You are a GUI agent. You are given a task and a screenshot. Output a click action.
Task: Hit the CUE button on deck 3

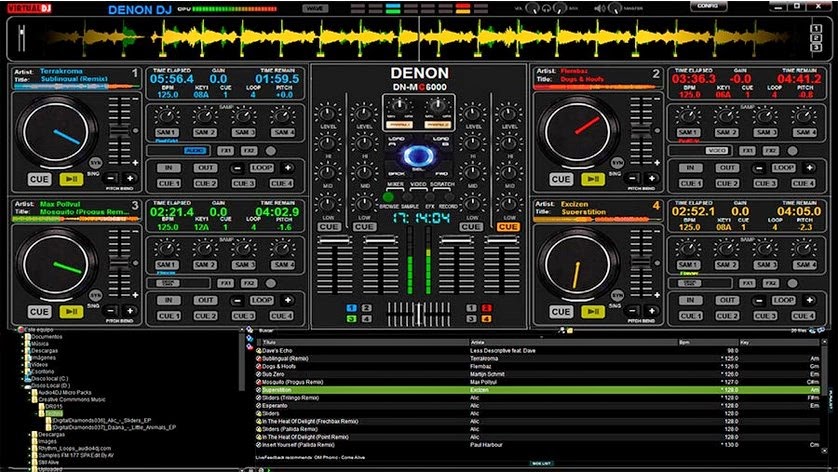pos(40,312)
